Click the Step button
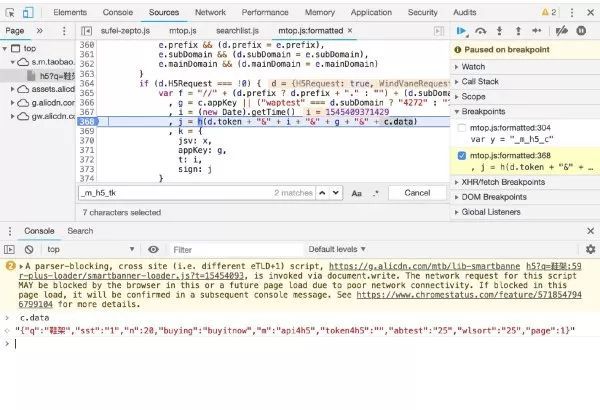The height and width of the screenshot is (410, 600). [537, 31]
